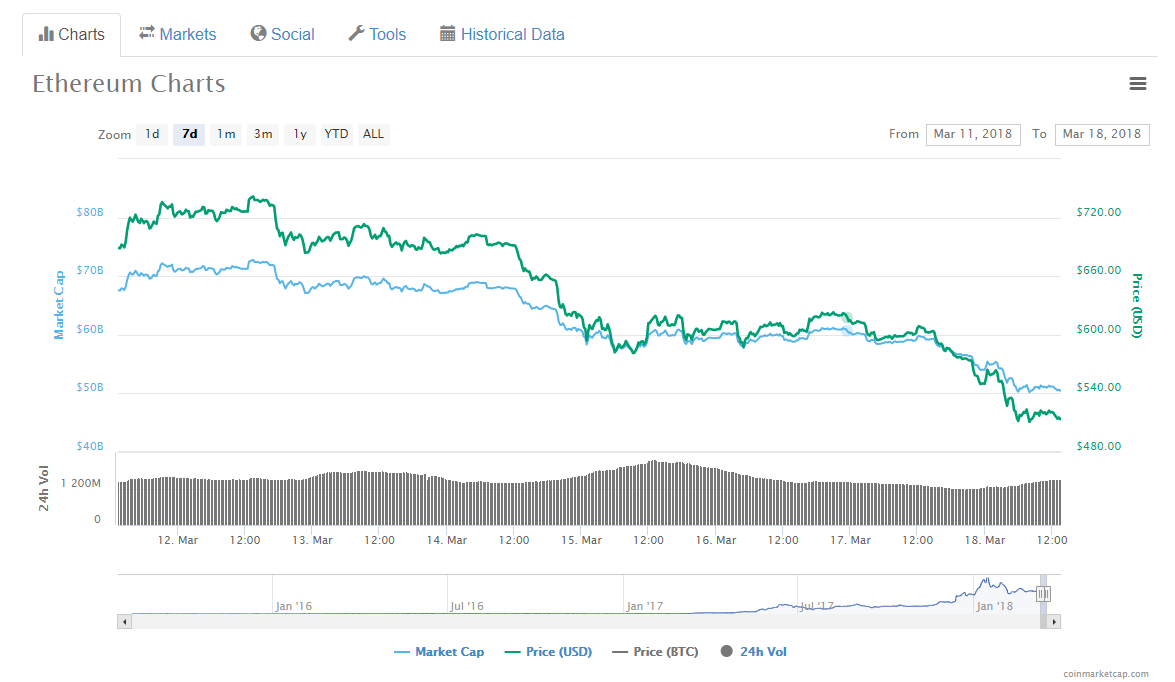Open the Charts tab
Viewport: 1175px width, 682px height.
(x=71, y=34)
